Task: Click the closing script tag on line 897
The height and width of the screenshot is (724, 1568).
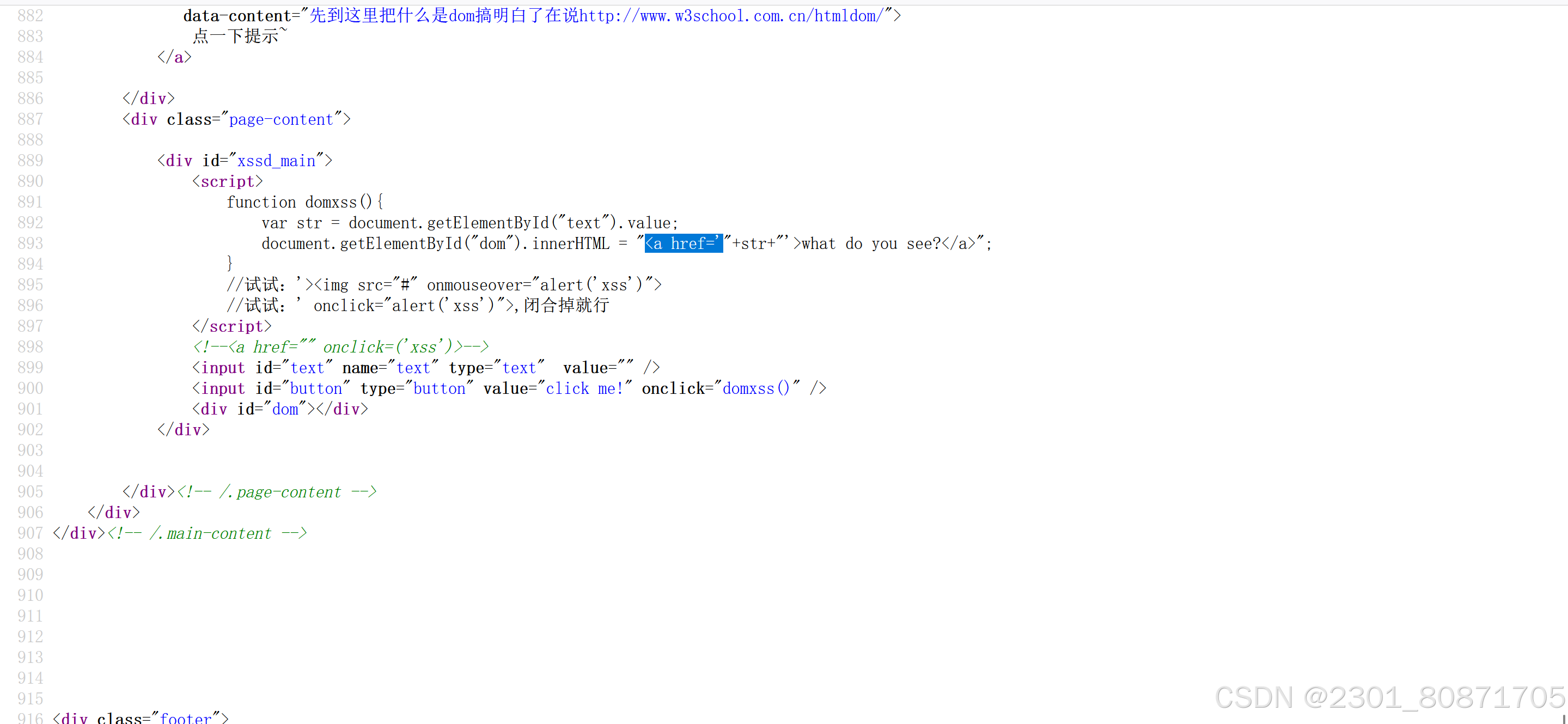Action: pos(232,326)
